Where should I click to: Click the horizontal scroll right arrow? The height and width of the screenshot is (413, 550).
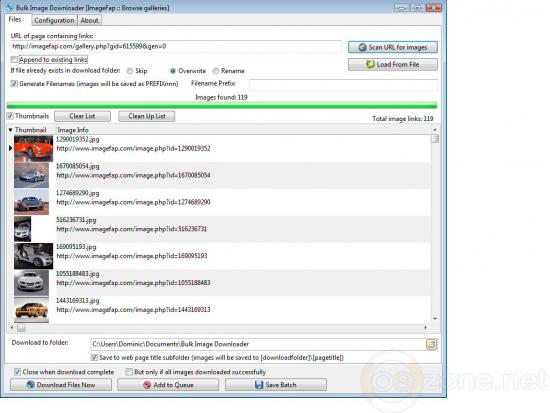pyautogui.click(x=425, y=327)
